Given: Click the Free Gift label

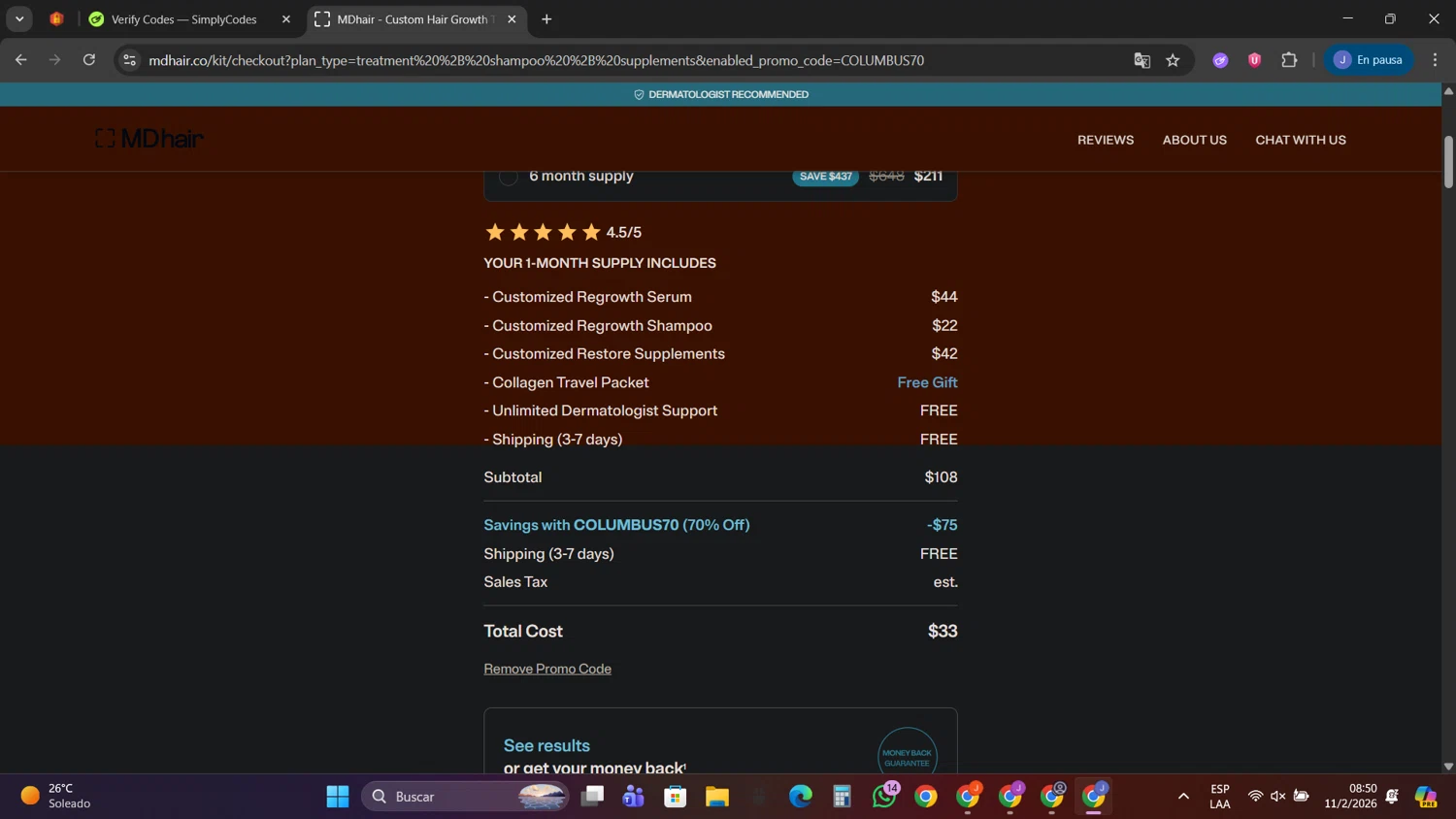Looking at the screenshot, I should pyautogui.click(x=927, y=382).
